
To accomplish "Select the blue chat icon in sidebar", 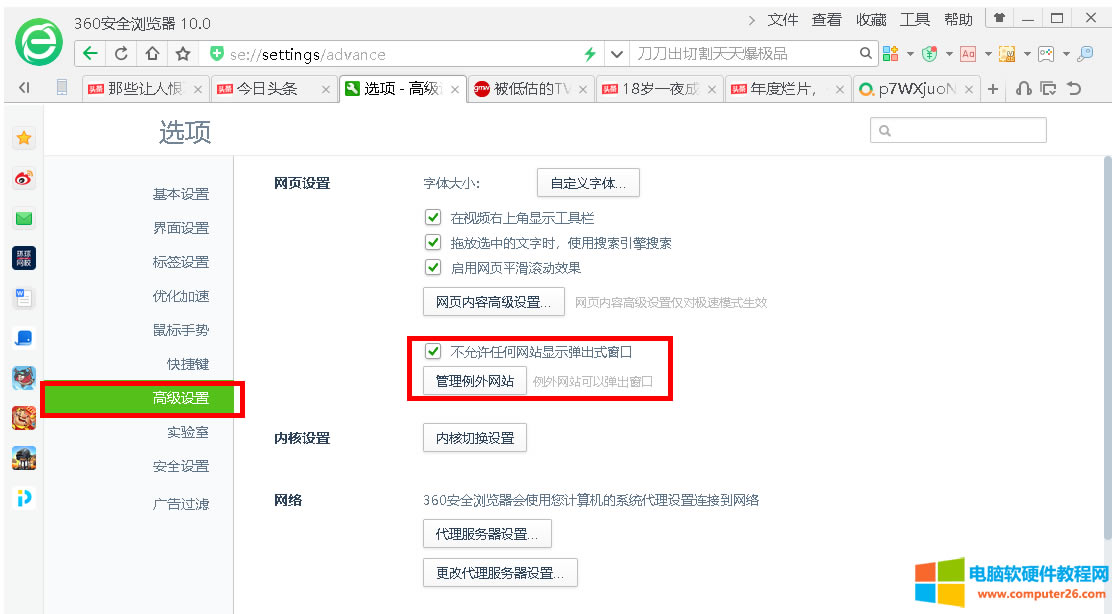I will [23, 337].
